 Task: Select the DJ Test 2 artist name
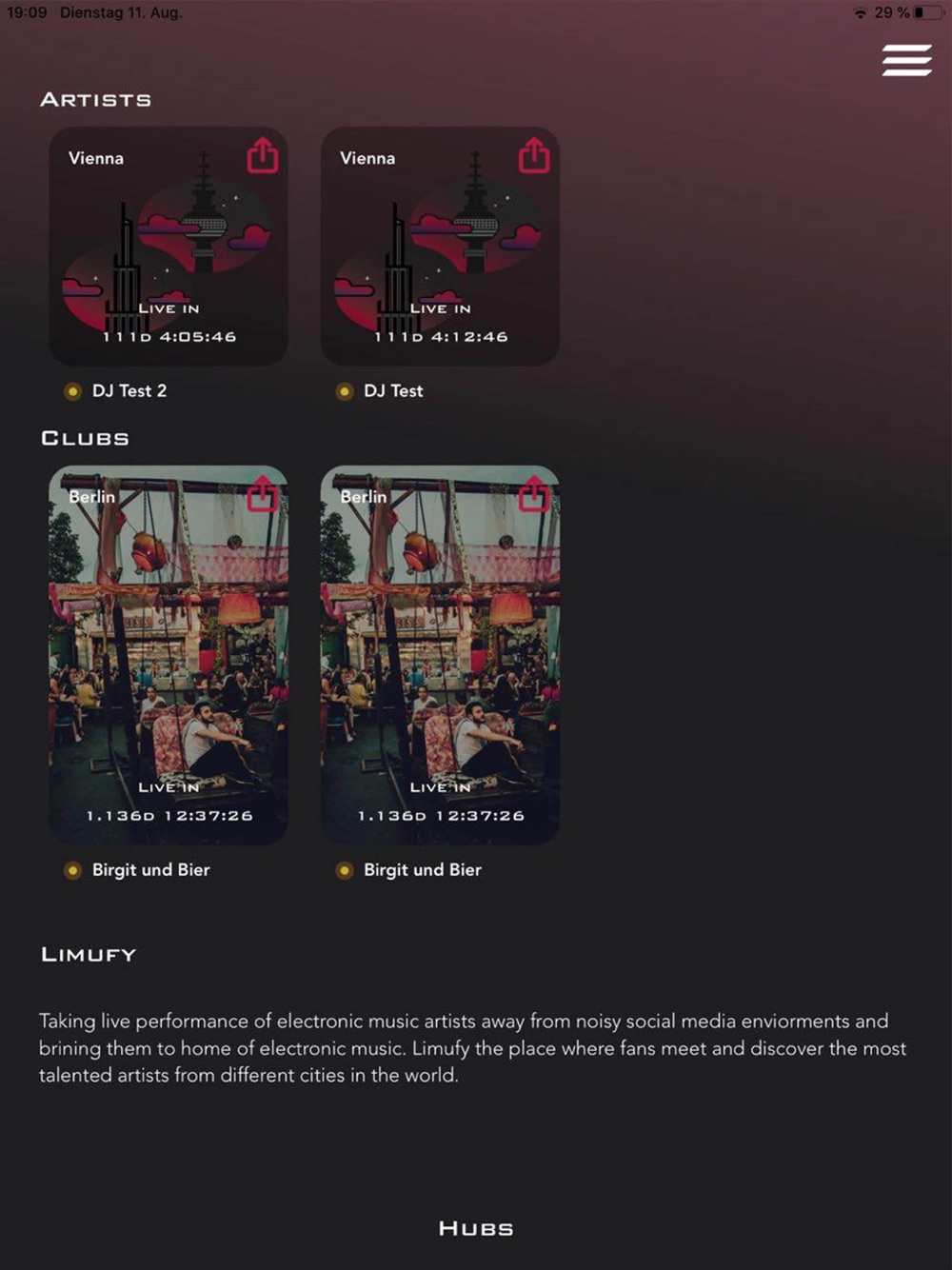(x=129, y=391)
